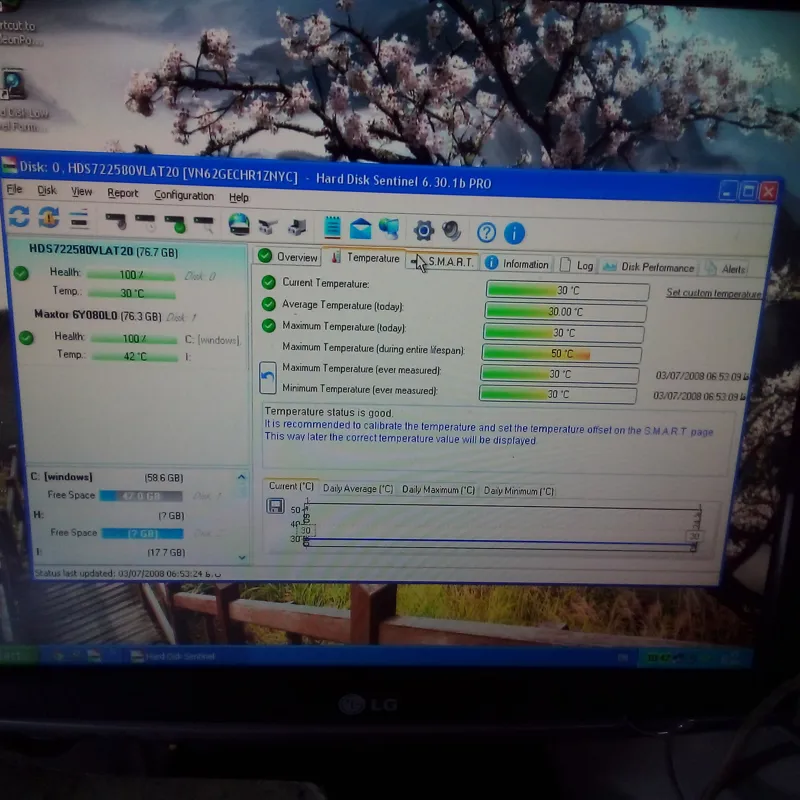Switch to the Overview tab

pos(288,257)
